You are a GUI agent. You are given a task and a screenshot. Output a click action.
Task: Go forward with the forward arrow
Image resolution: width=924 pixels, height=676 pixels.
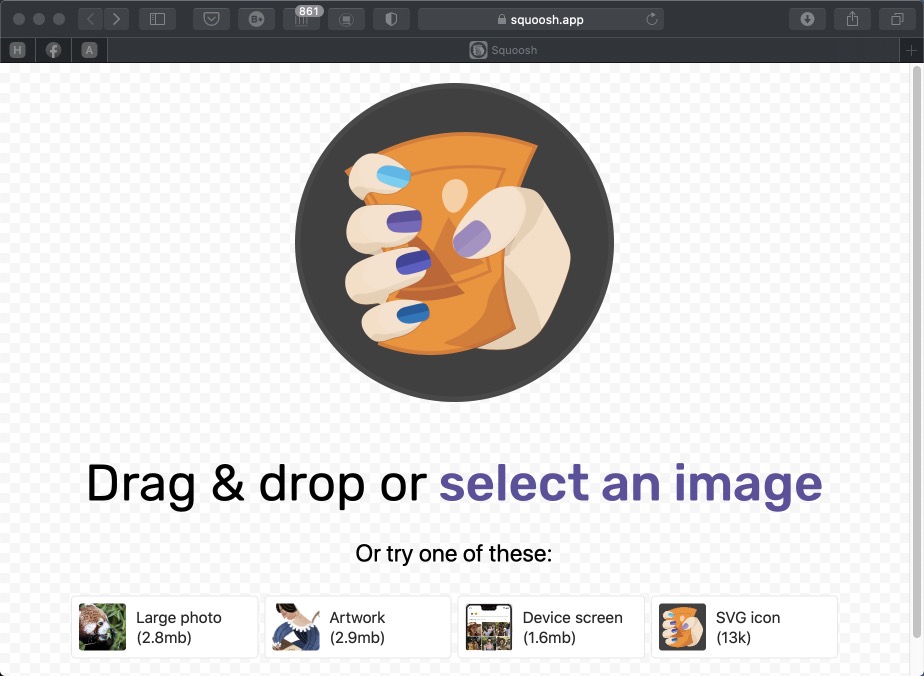click(x=116, y=19)
